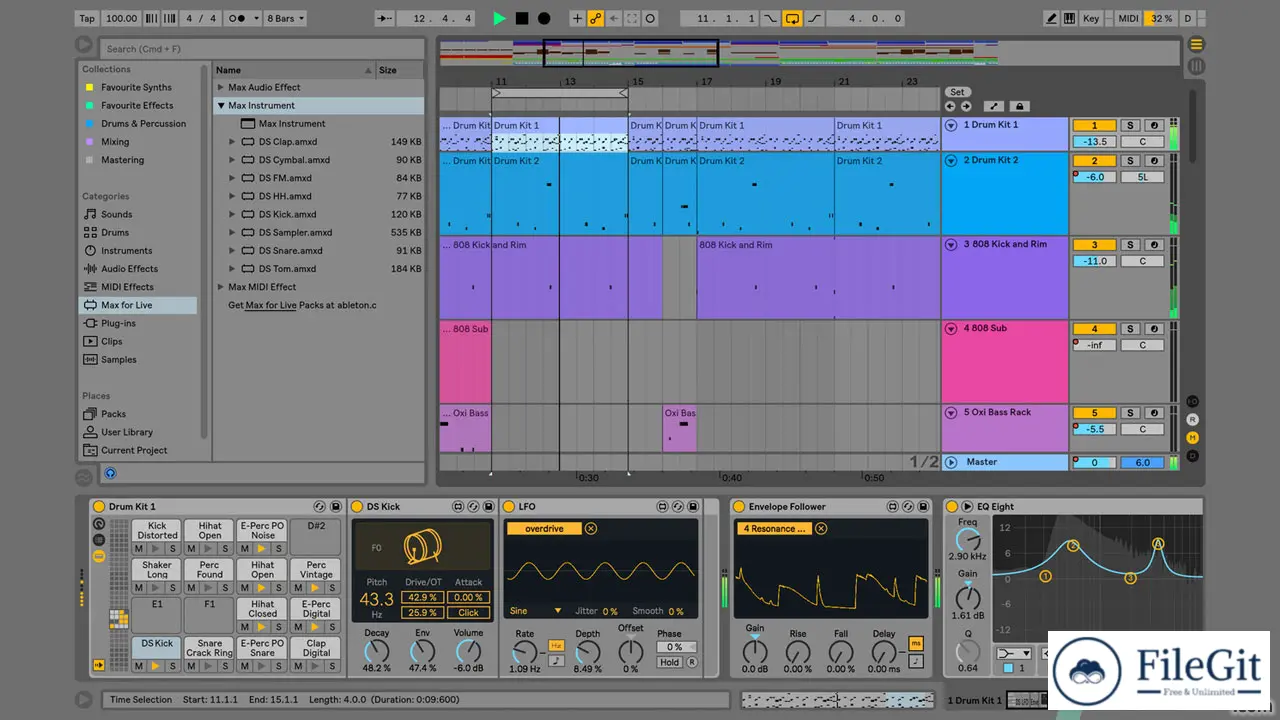
Task: Toggle the Arrangement Loop switch
Action: [792, 18]
